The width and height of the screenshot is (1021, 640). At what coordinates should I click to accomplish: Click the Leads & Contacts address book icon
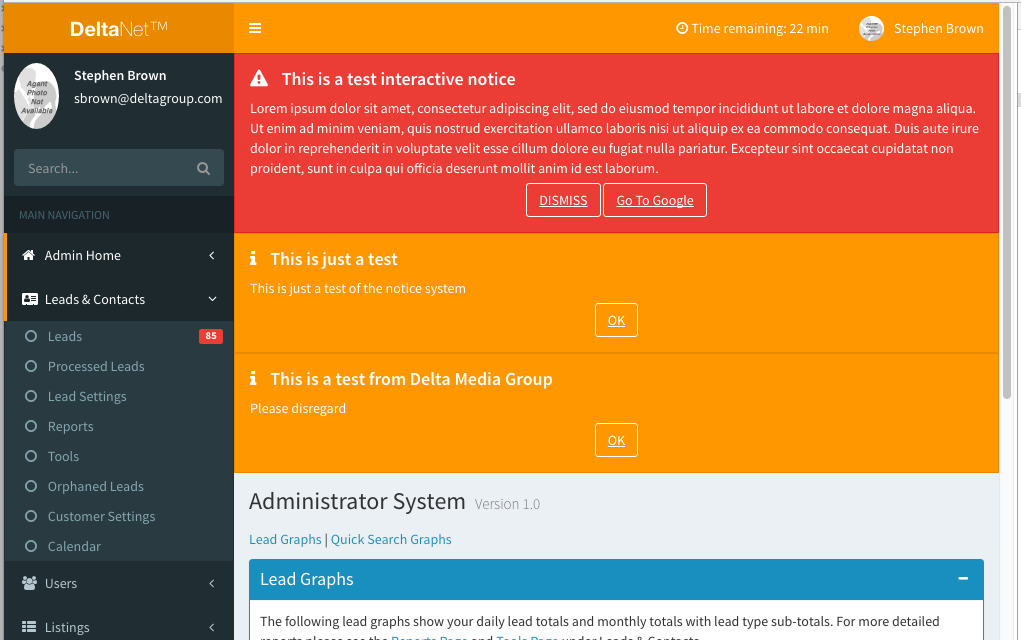(29, 299)
